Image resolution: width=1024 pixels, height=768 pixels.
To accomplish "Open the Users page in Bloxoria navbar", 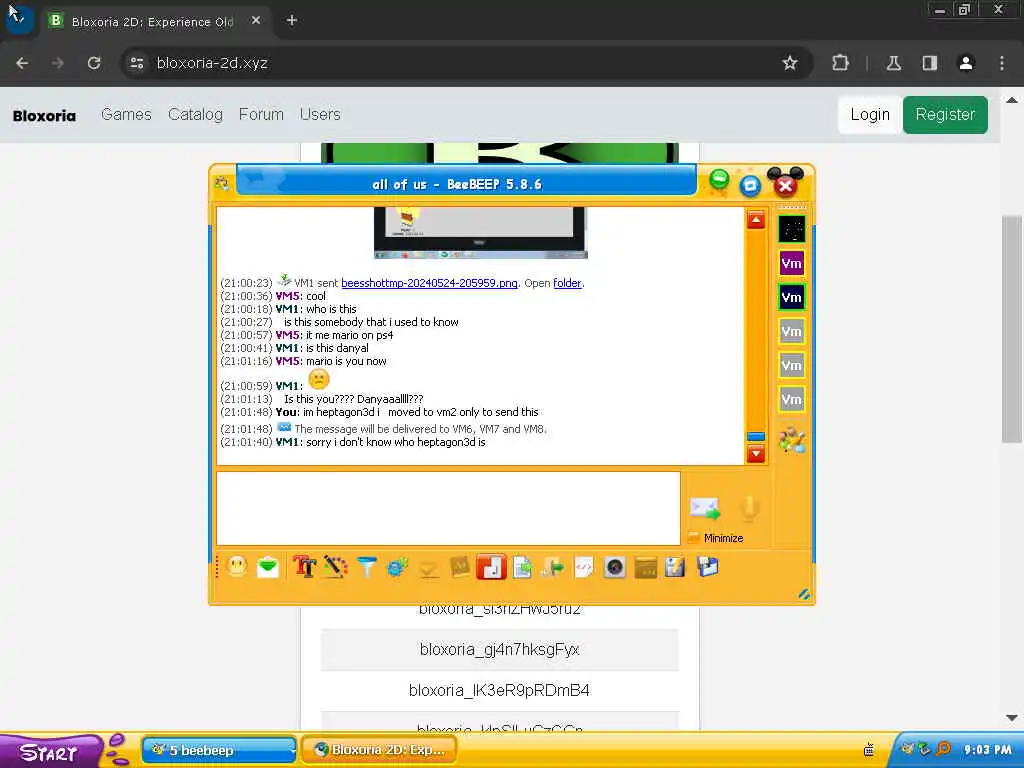I will [320, 114].
